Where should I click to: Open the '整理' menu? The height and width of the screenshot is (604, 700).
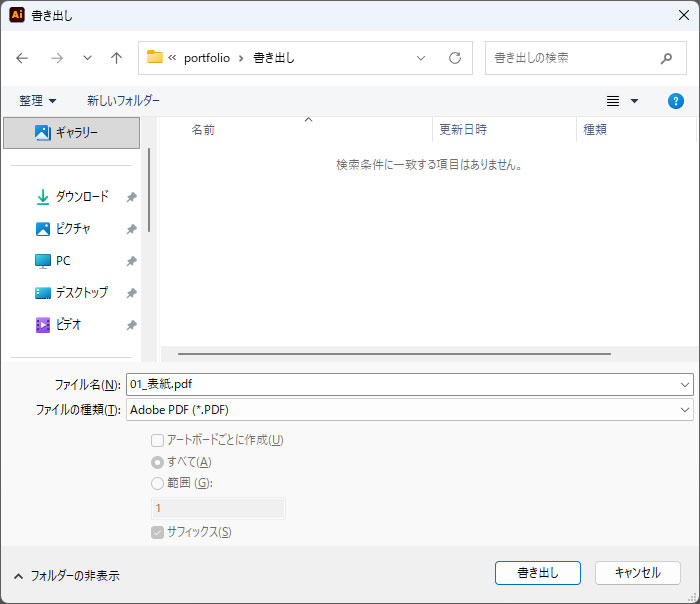coord(38,101)
